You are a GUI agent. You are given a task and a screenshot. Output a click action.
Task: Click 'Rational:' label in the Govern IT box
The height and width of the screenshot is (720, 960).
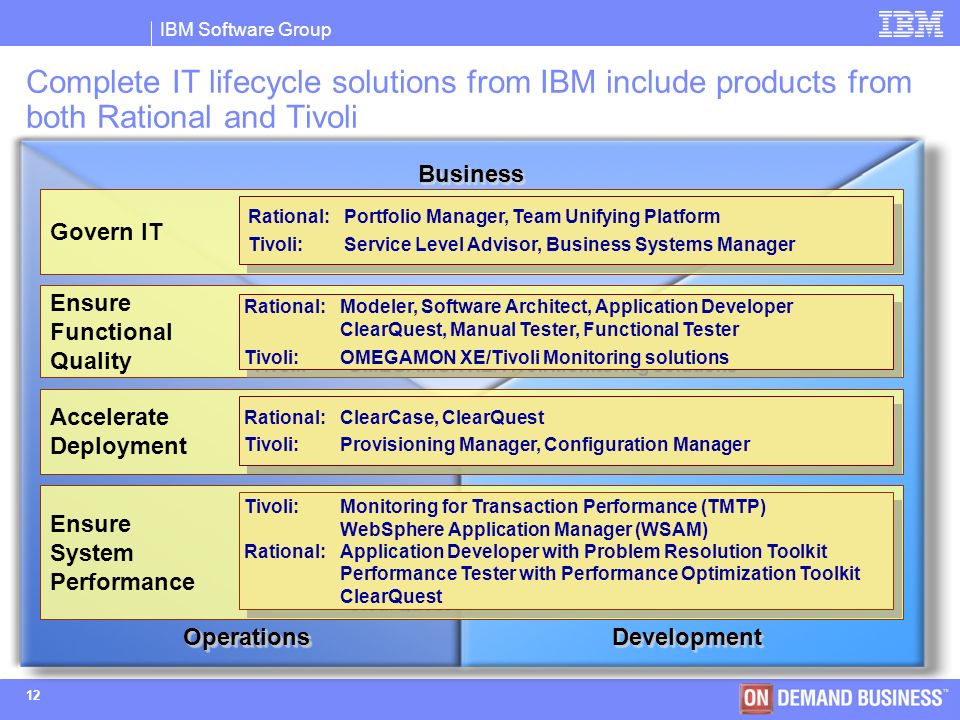[x=288, y=216]
